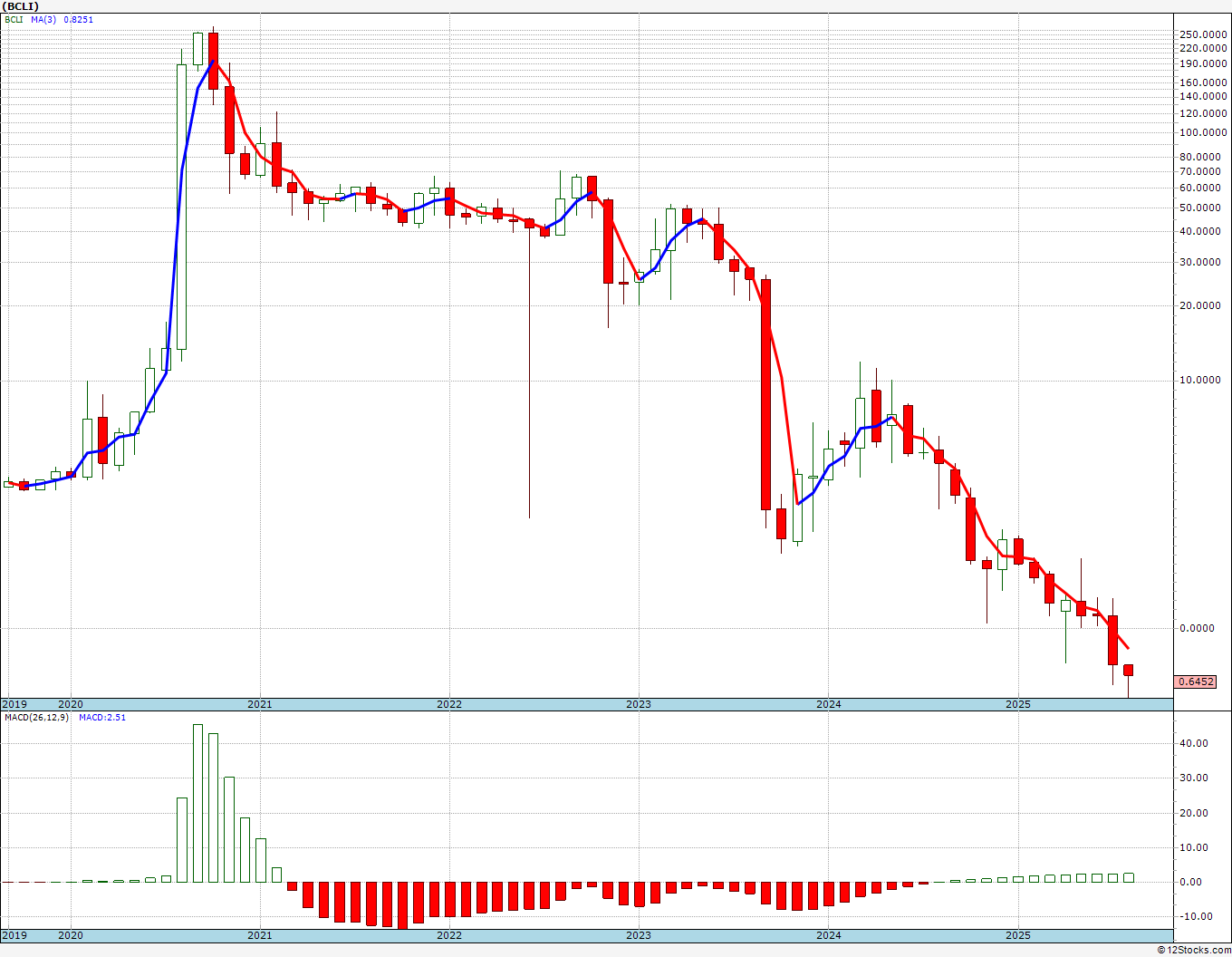This screenshot has width=1232, height=957.
Task: Select the 190.0000 price axis label
Action: pyautogui.click(x=1204, y=63)
